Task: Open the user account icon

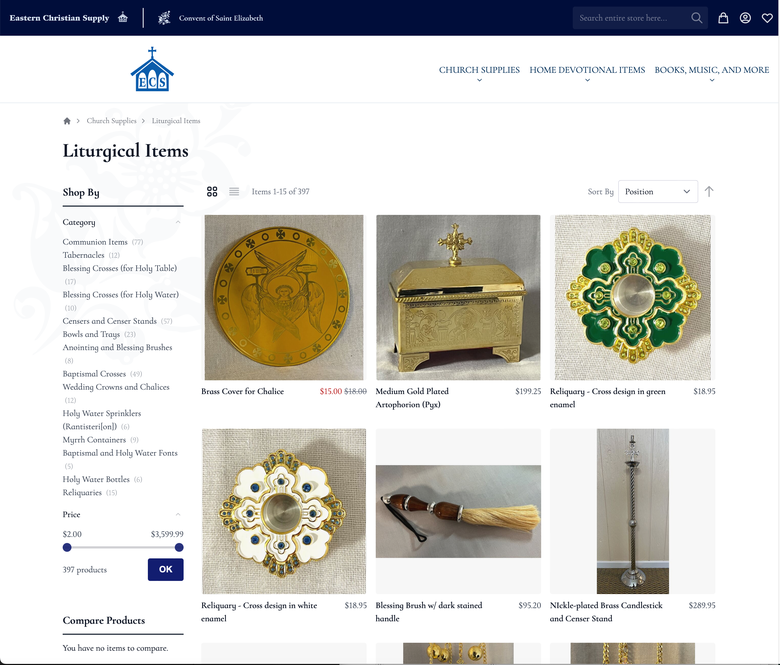Action: [745, 18]
